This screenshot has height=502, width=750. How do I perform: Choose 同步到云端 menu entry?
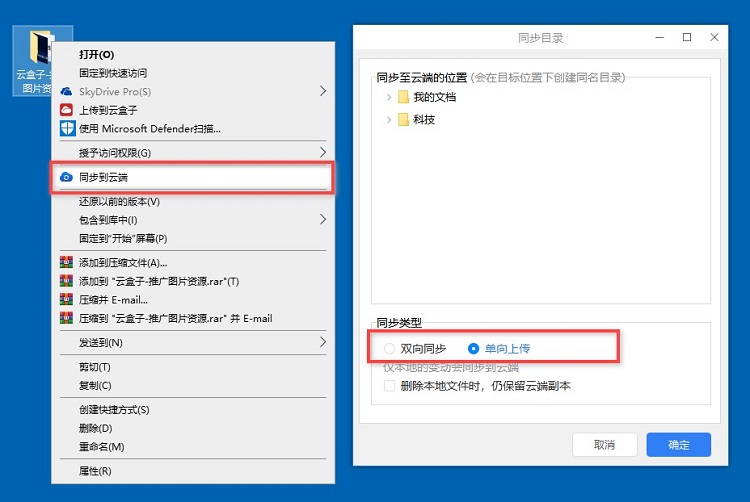tap(193, 177)
